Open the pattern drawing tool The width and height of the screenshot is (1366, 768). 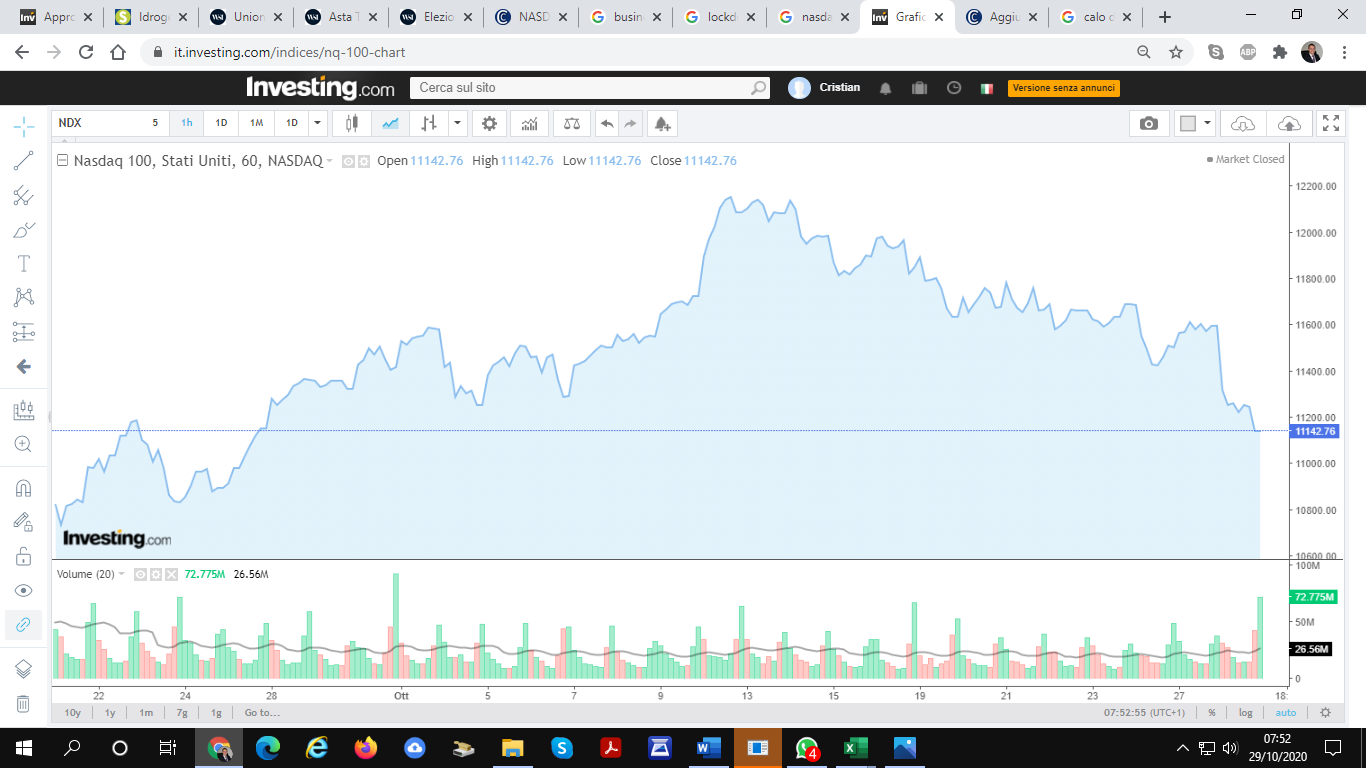point(24,297)
